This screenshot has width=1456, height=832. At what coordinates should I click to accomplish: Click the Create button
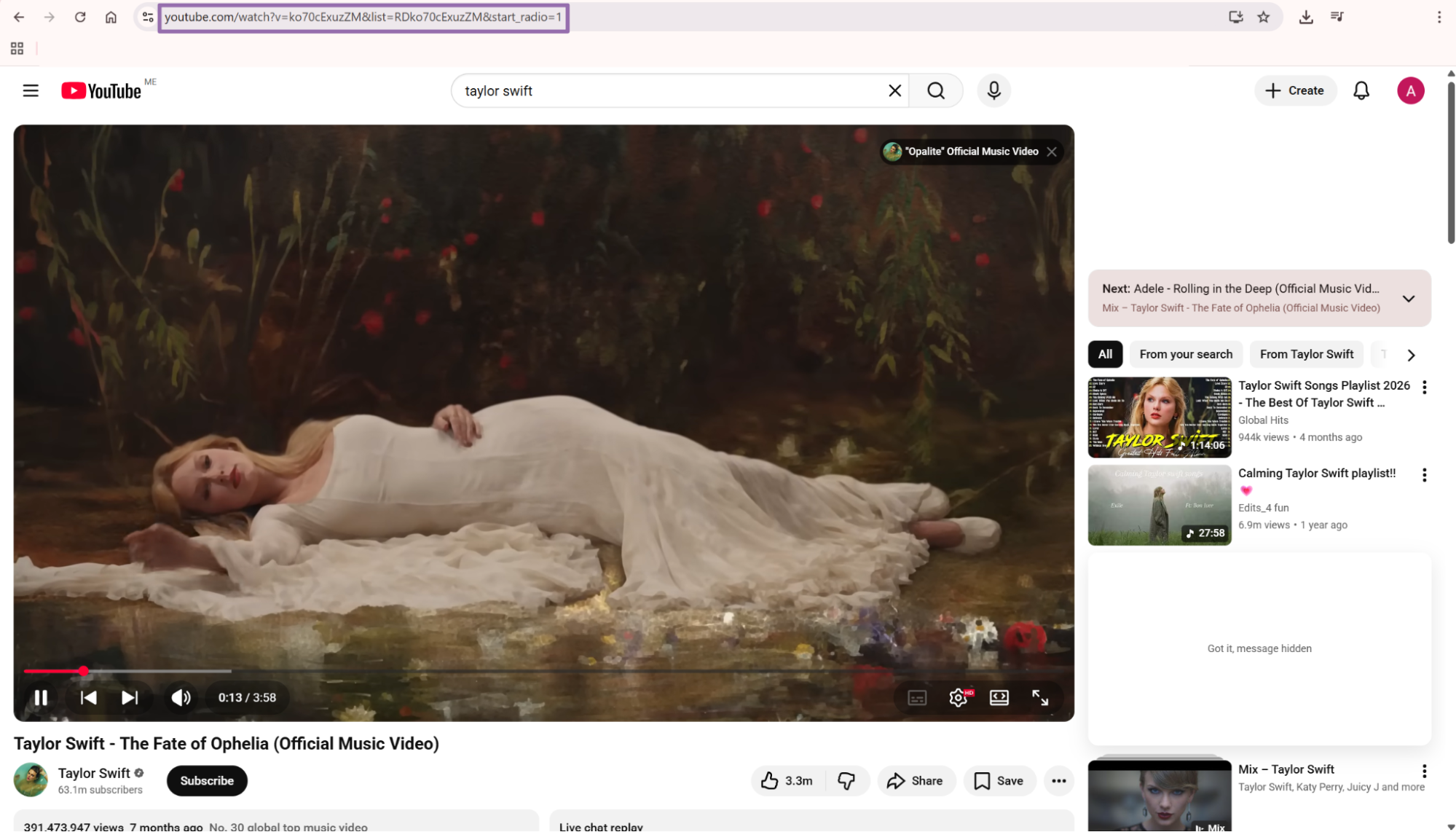1294,90
